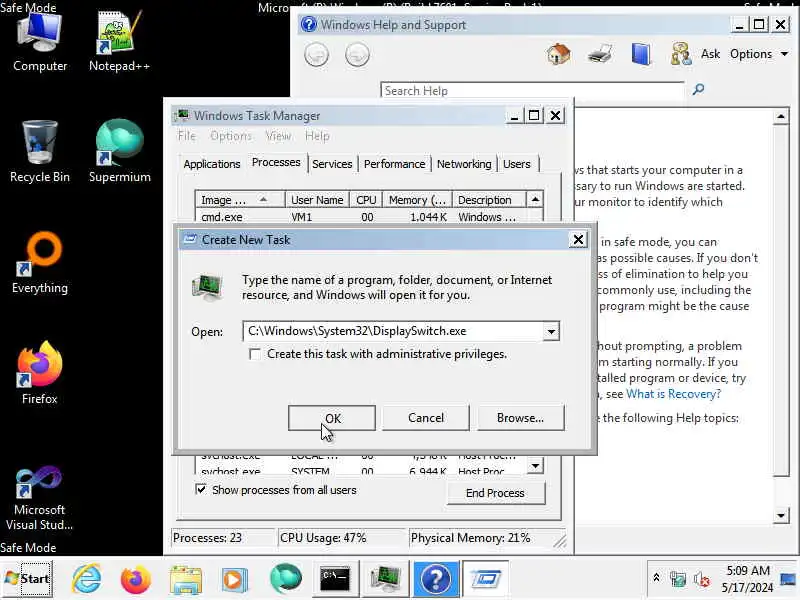The image size is (800, 600).
Task: Click the Help and Support Home icon
Action: coord(558,54)
